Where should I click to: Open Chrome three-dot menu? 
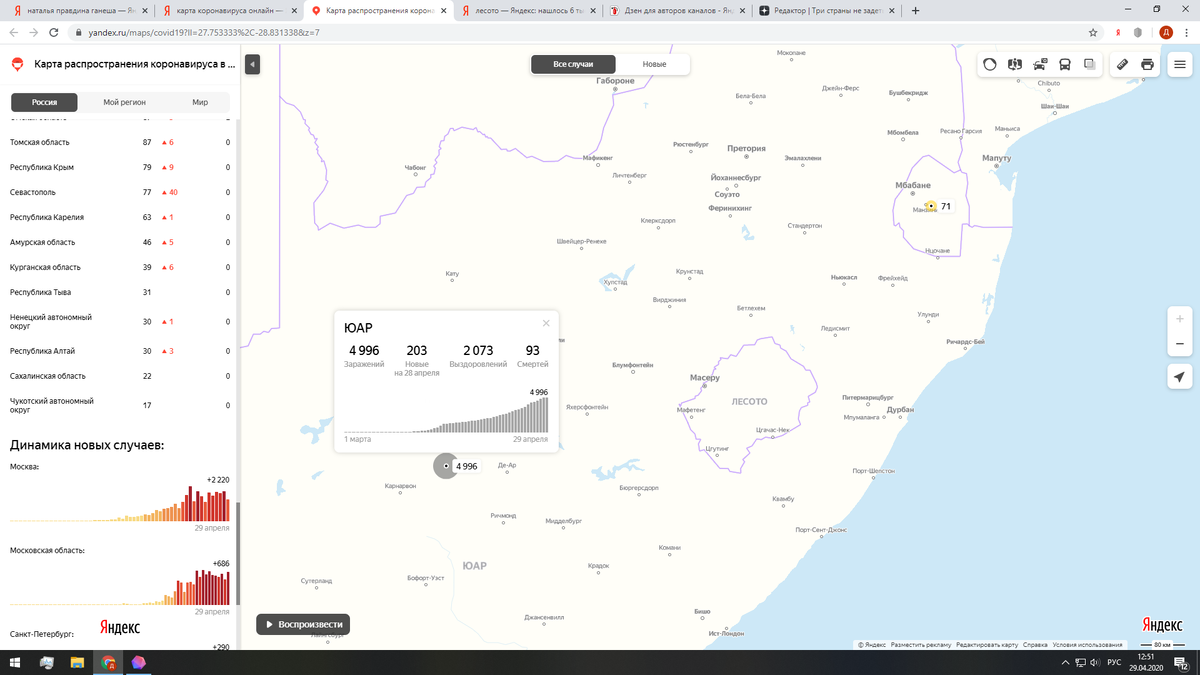[1187, 32]
